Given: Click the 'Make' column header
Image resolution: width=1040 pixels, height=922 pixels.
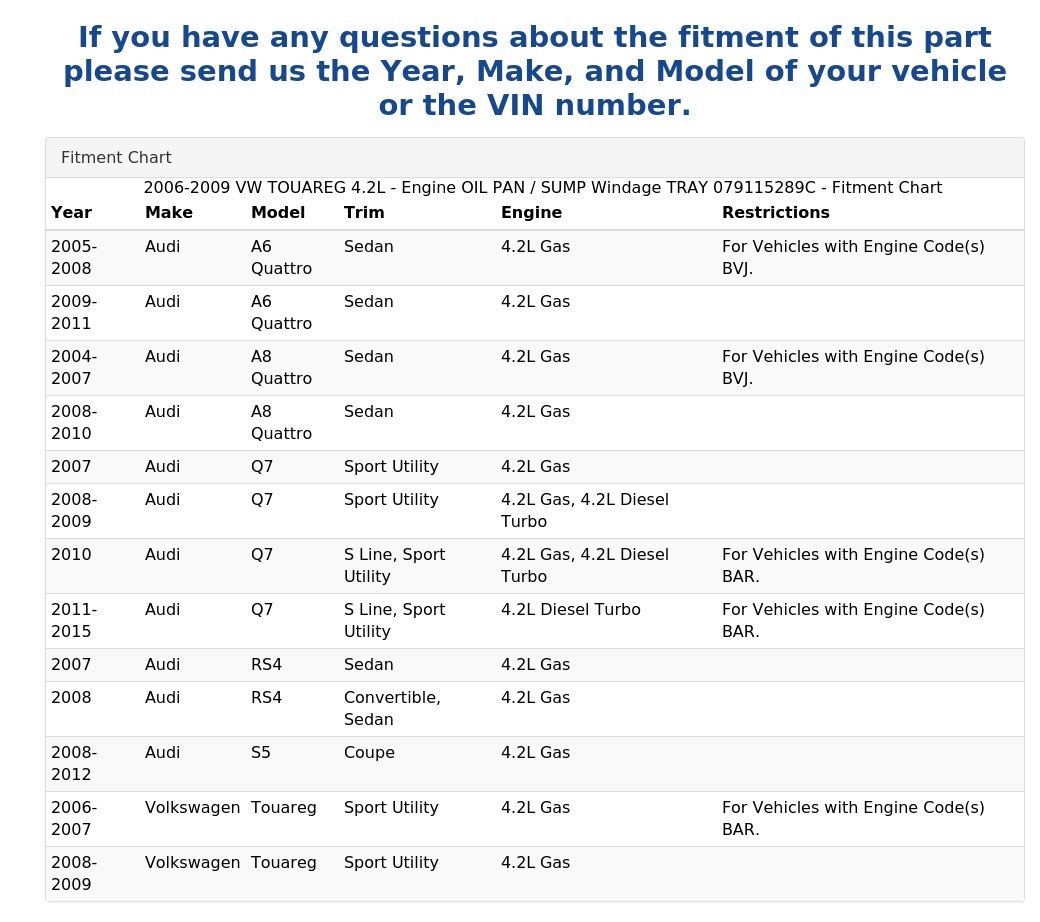Looking at the screenshot, I should (x=169, y=212).
